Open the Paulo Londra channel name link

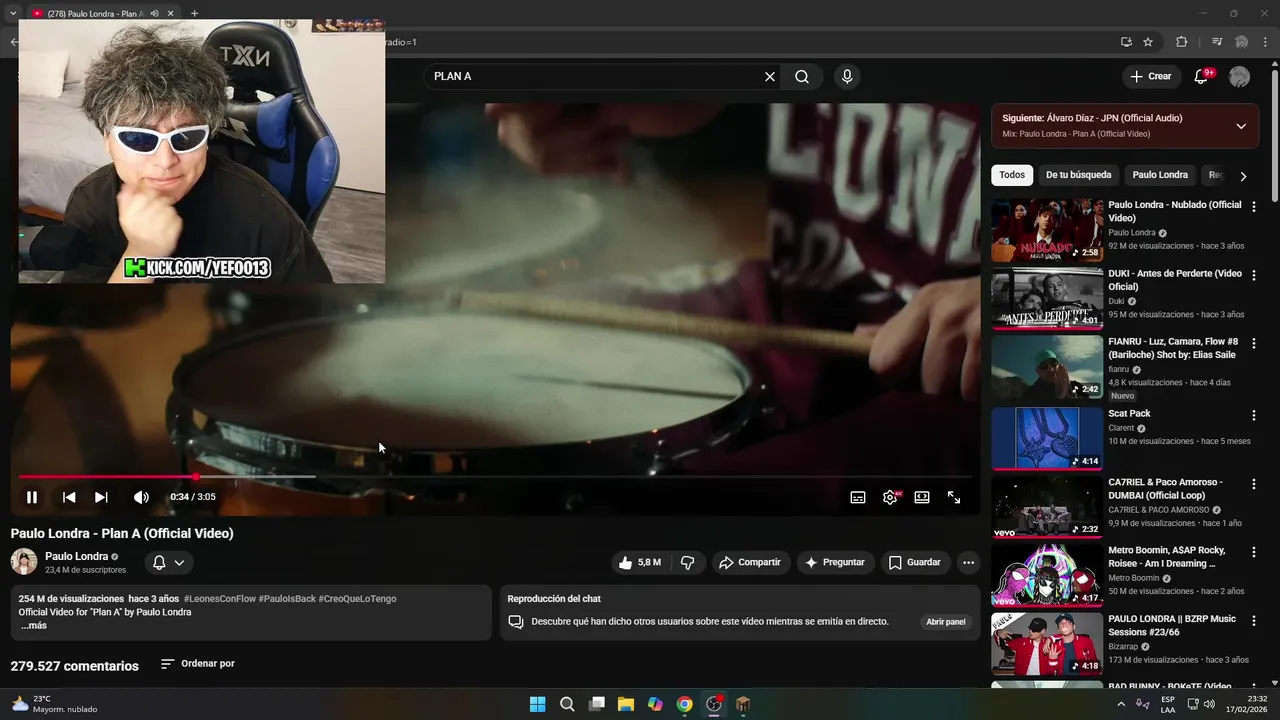(x=76, y=556)
